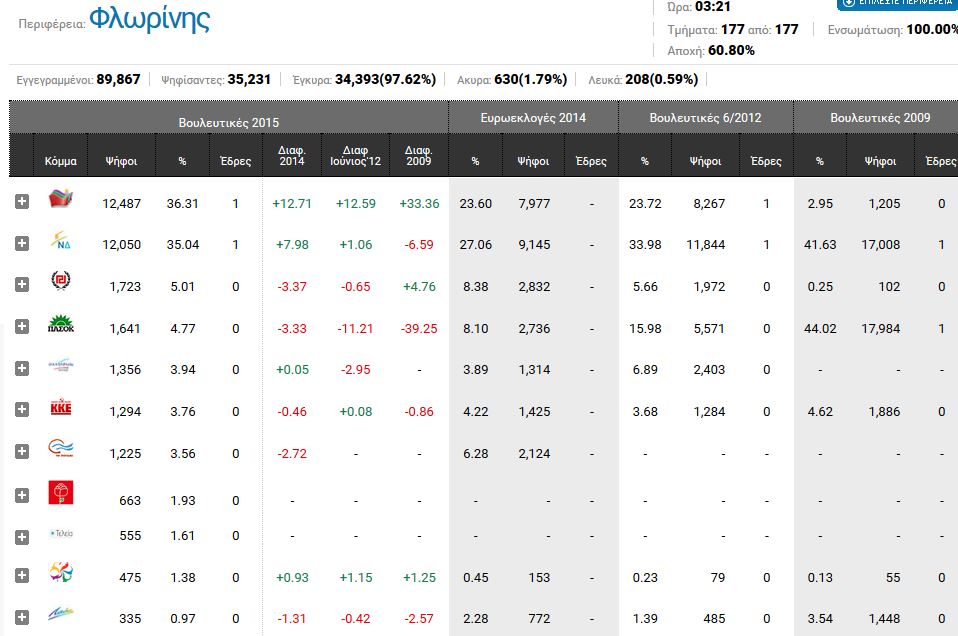
Task: Expand the SYRIZA row with 12,487 votes
Action: pos(22,202)
